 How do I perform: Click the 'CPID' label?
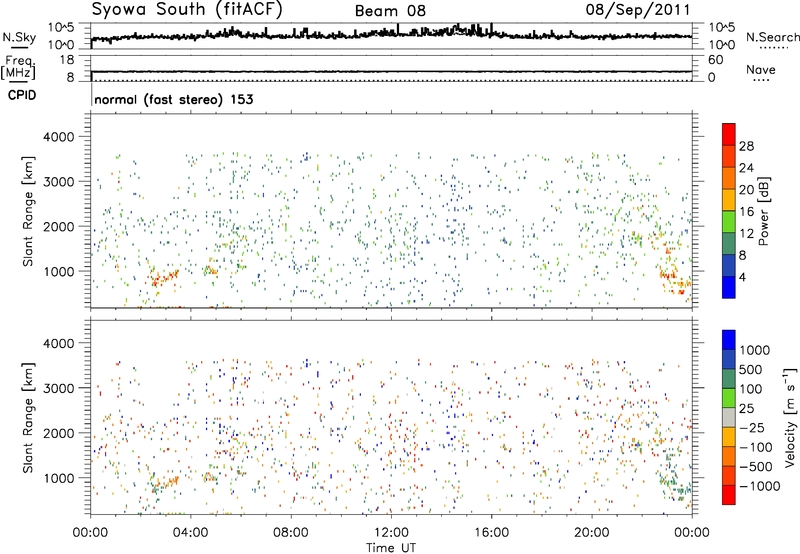(x=22, y=95)
